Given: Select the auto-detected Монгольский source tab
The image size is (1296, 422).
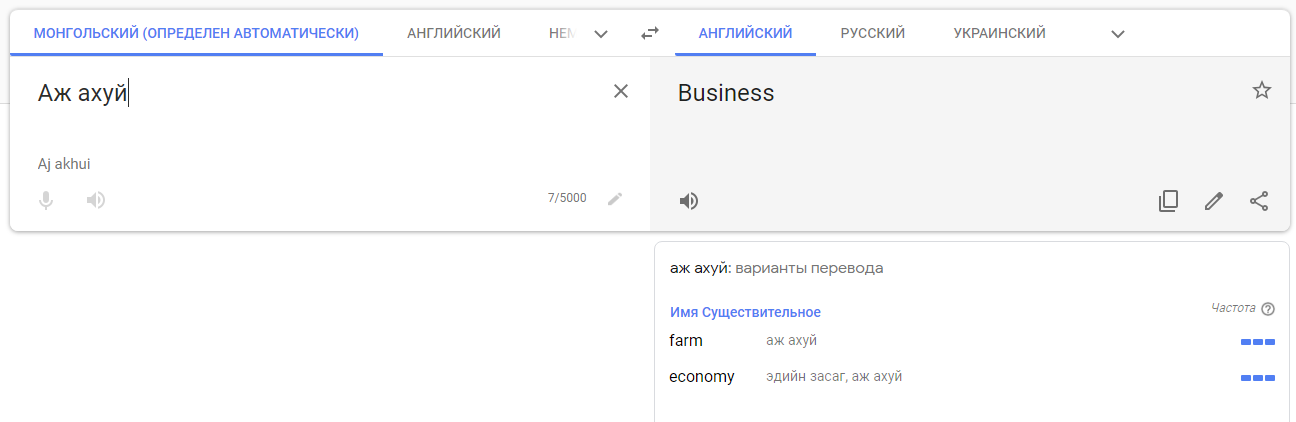Looking at the screenshot, I should click(x=196, y=33).
